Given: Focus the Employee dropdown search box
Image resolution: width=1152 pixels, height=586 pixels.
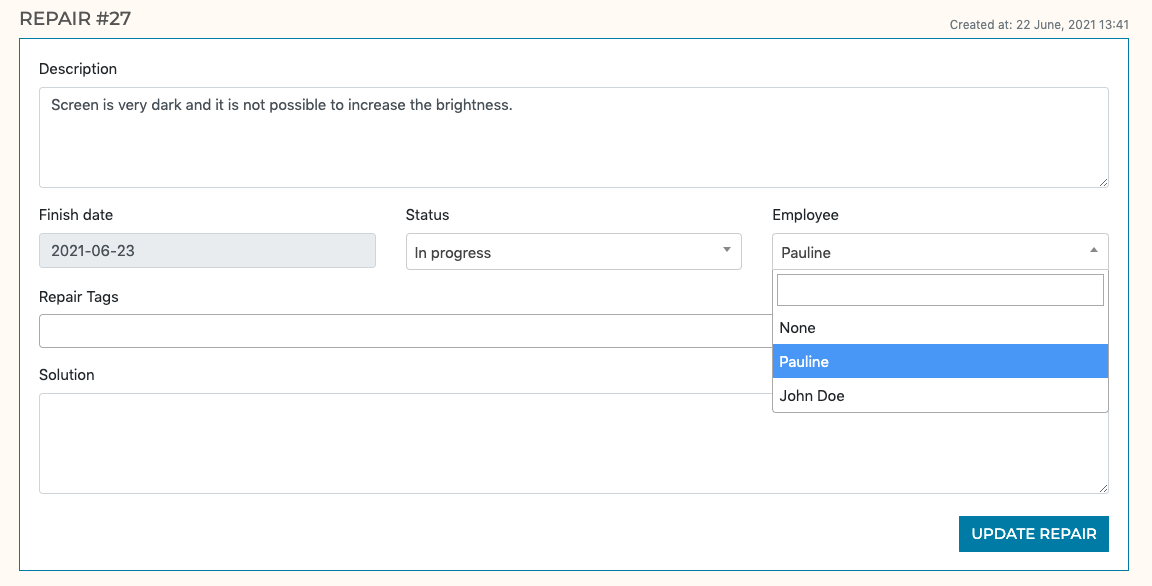Looking at the screenshot, I should [940, 290].
